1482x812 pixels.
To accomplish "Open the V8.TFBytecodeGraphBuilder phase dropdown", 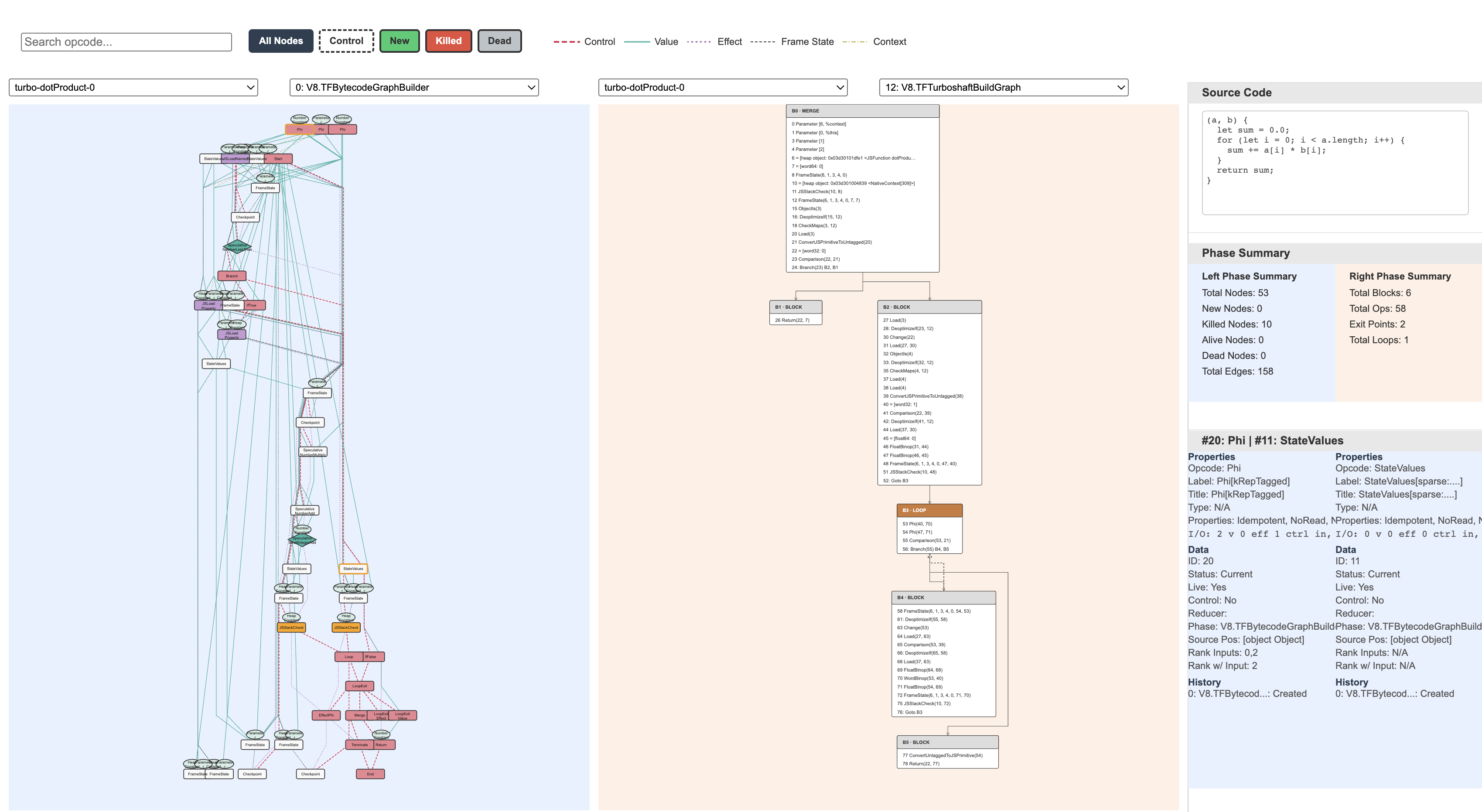I will tap(414, 87).
